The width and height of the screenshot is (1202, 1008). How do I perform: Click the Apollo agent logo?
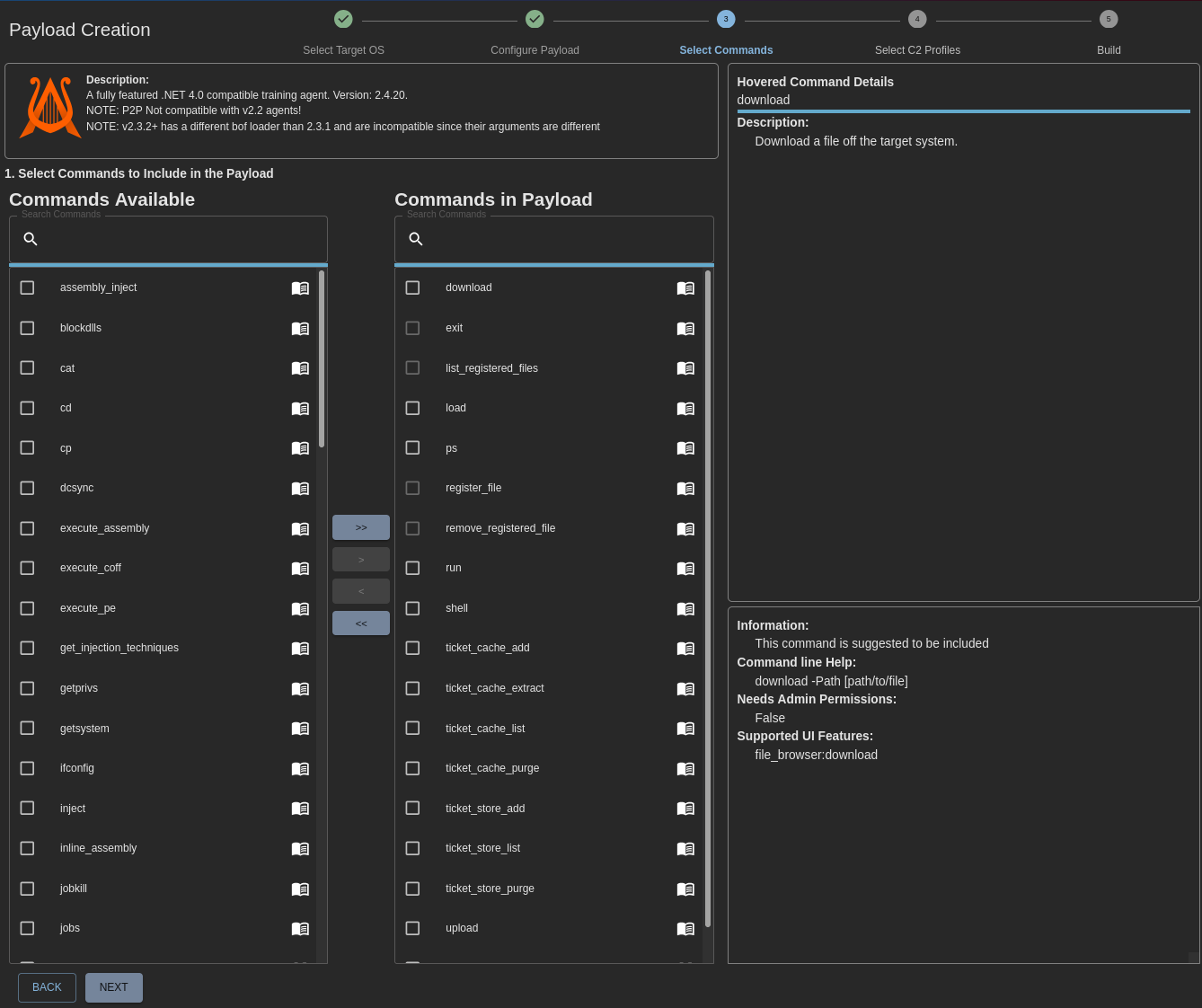point(50,107)
